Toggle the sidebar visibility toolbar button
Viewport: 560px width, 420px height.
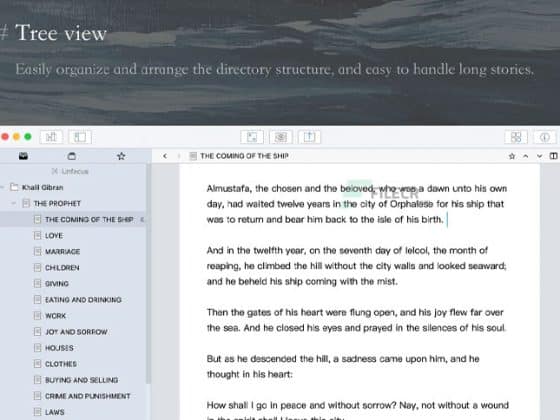click(x=80, y=137)
